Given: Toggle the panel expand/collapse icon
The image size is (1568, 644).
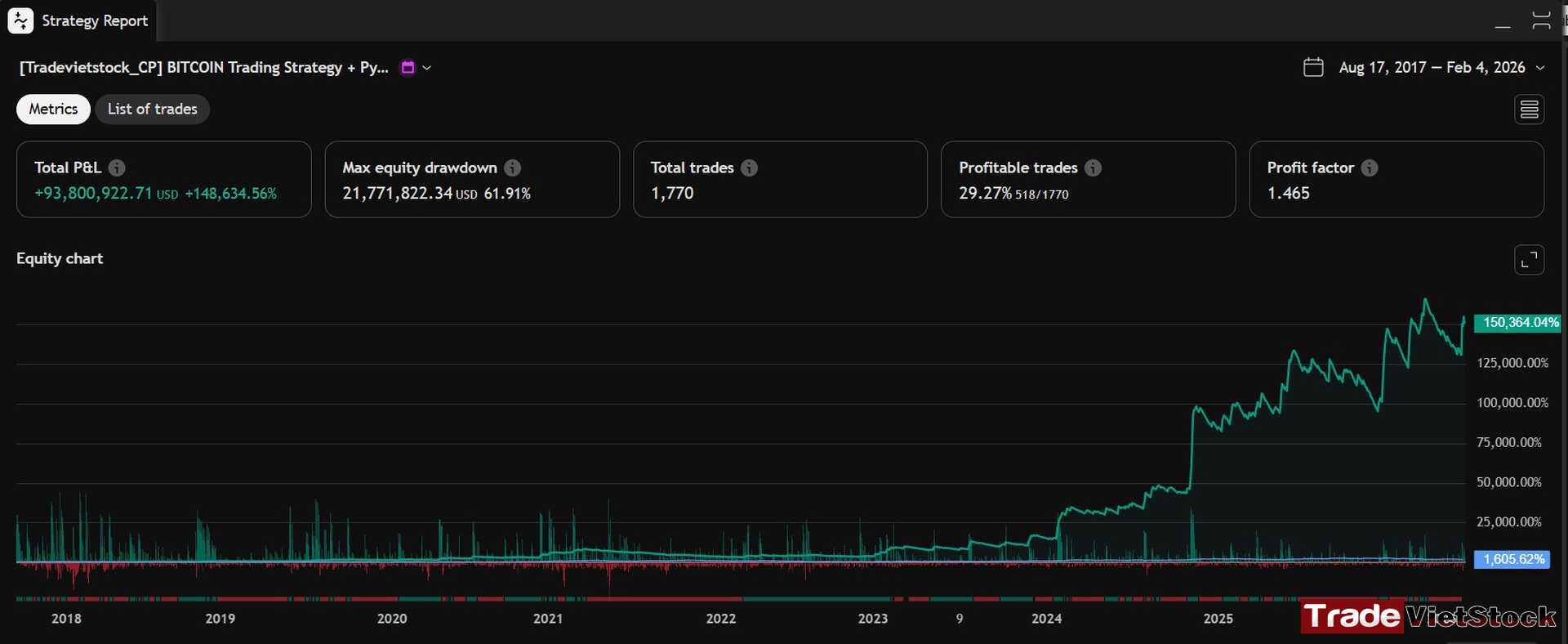Looking at the screenshot, I should tap(1541, 20).
